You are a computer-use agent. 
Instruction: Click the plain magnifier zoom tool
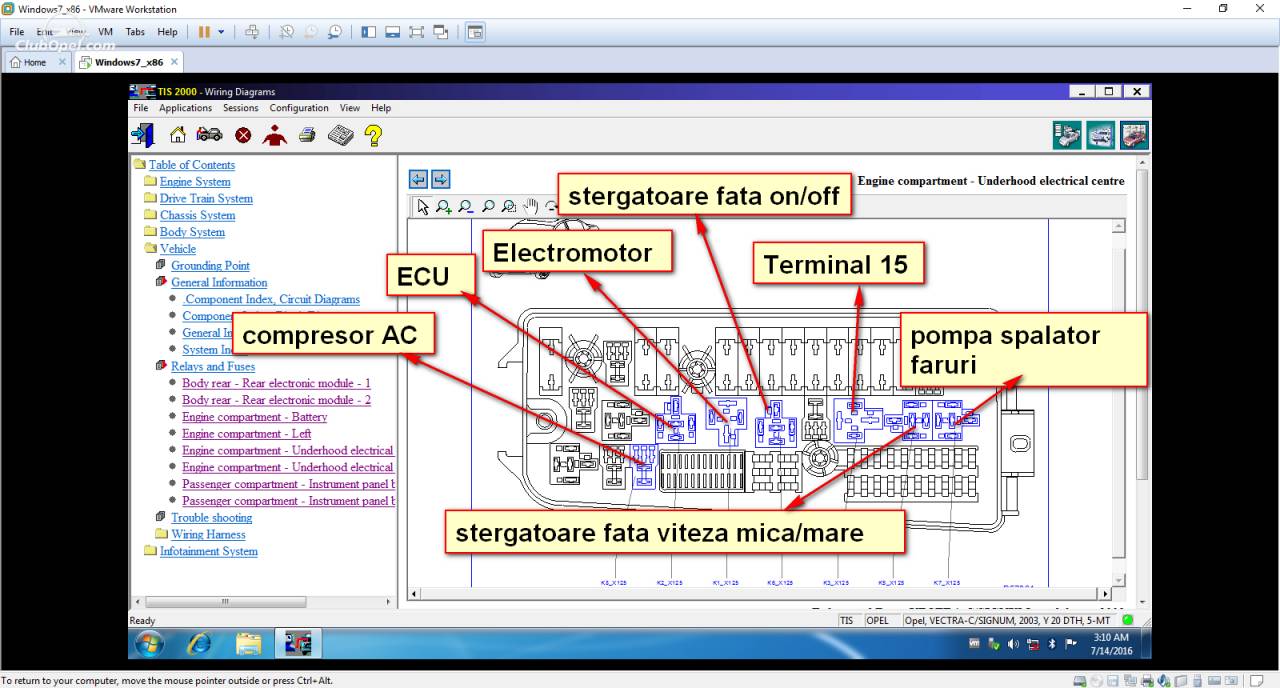(x=488, y=207)
